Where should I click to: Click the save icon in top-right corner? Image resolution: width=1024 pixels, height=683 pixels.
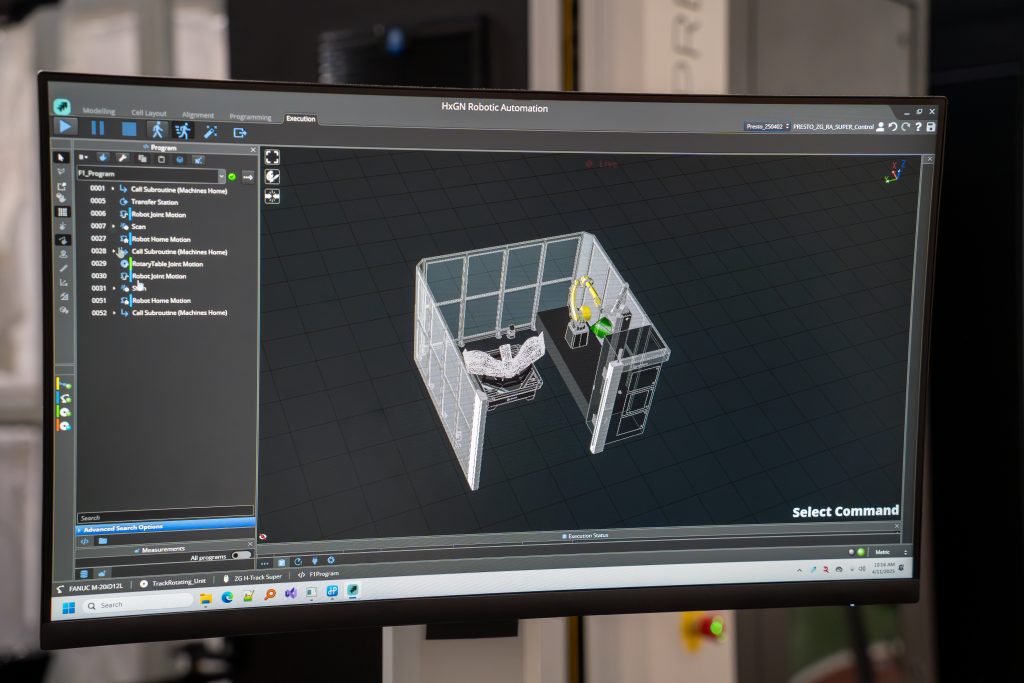[x=931, y=127]
